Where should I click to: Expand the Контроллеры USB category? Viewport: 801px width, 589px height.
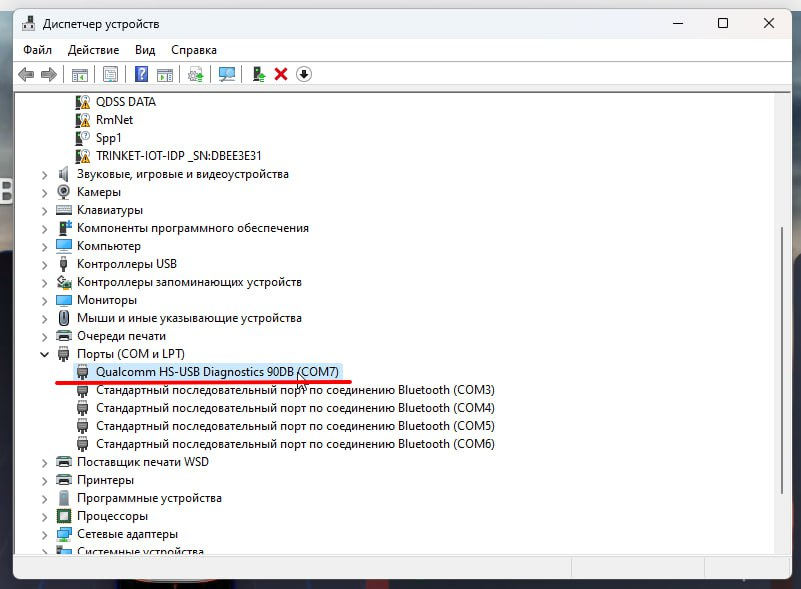click(44, 265)
